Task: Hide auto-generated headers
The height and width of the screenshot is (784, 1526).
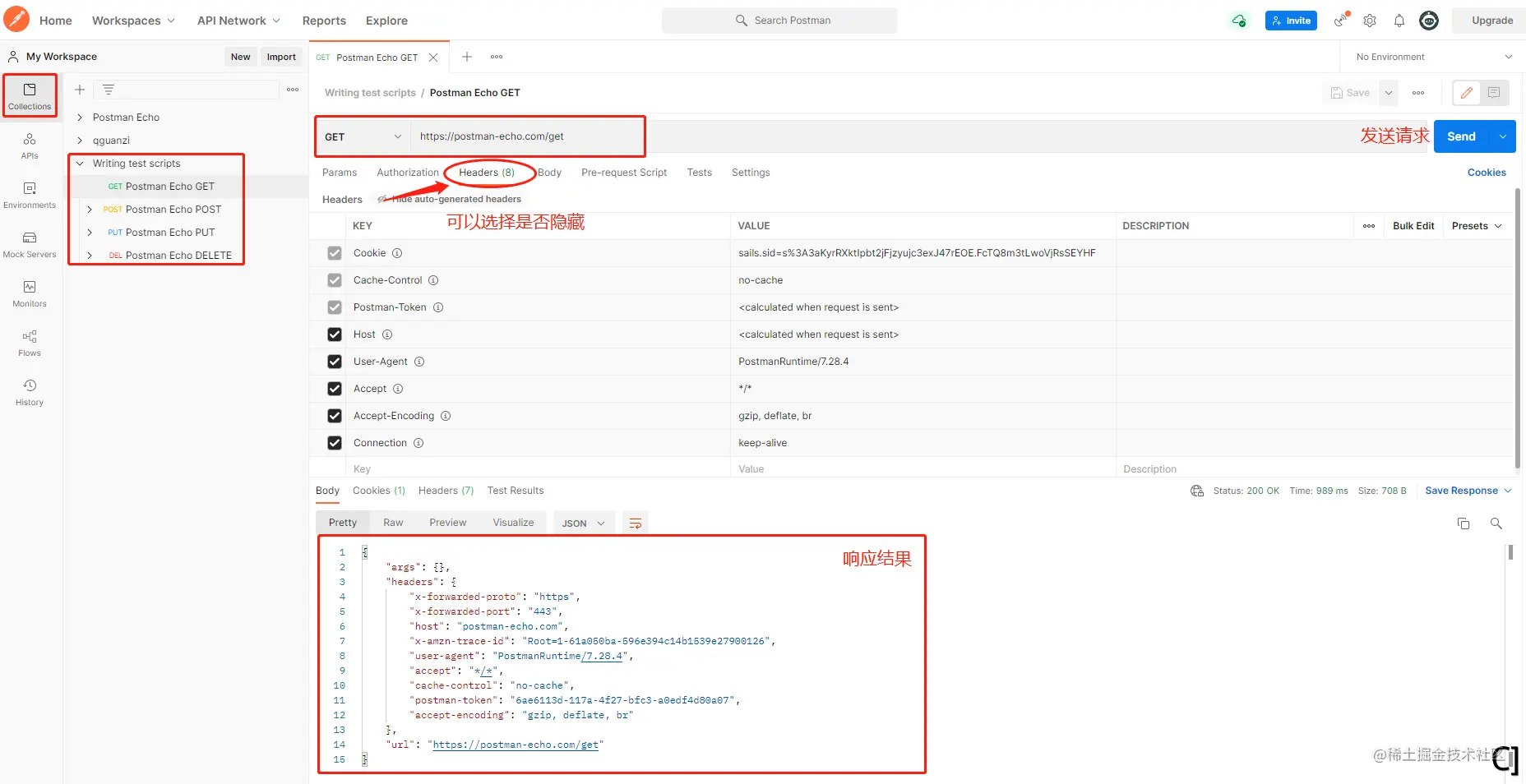Action: tap(450, 199)
